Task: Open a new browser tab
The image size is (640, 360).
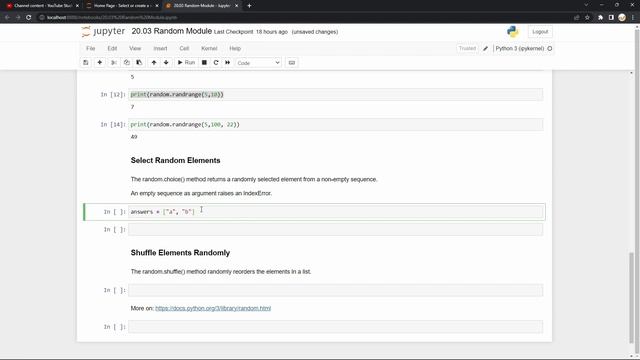Action: pyautogui.click(x=249, y=6)
